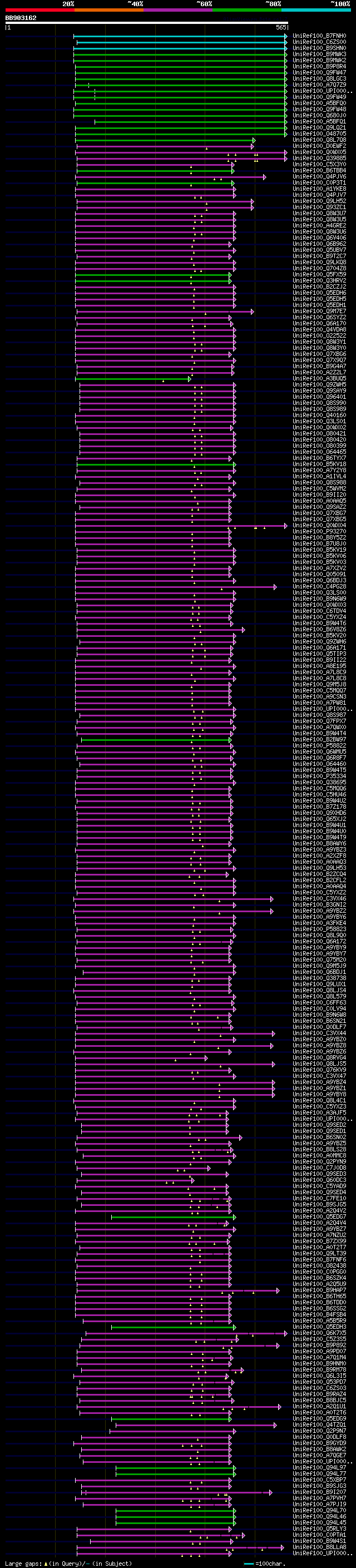Click the cyan ~100% identity legend segment

[316, 10]
